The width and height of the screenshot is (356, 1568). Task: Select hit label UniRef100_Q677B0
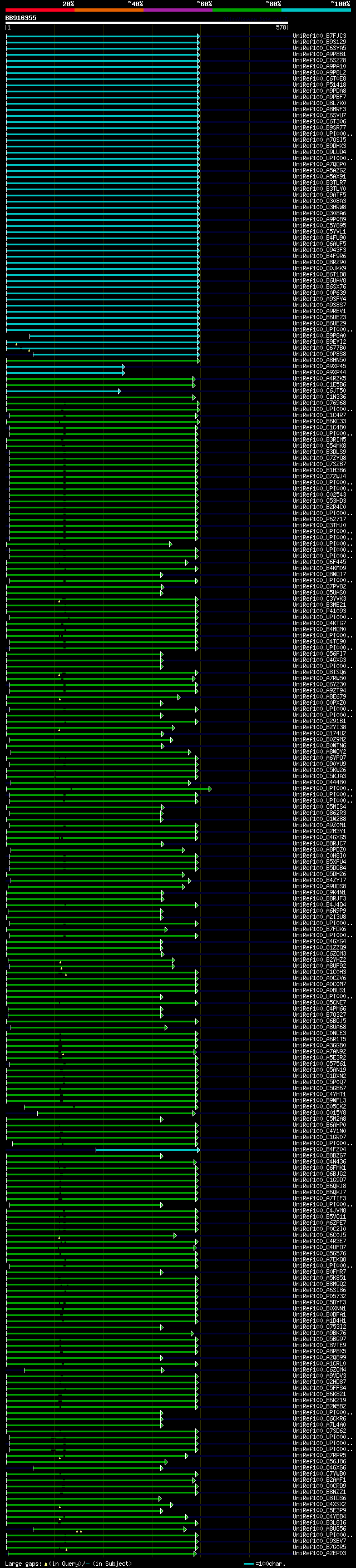coord(319,348)
